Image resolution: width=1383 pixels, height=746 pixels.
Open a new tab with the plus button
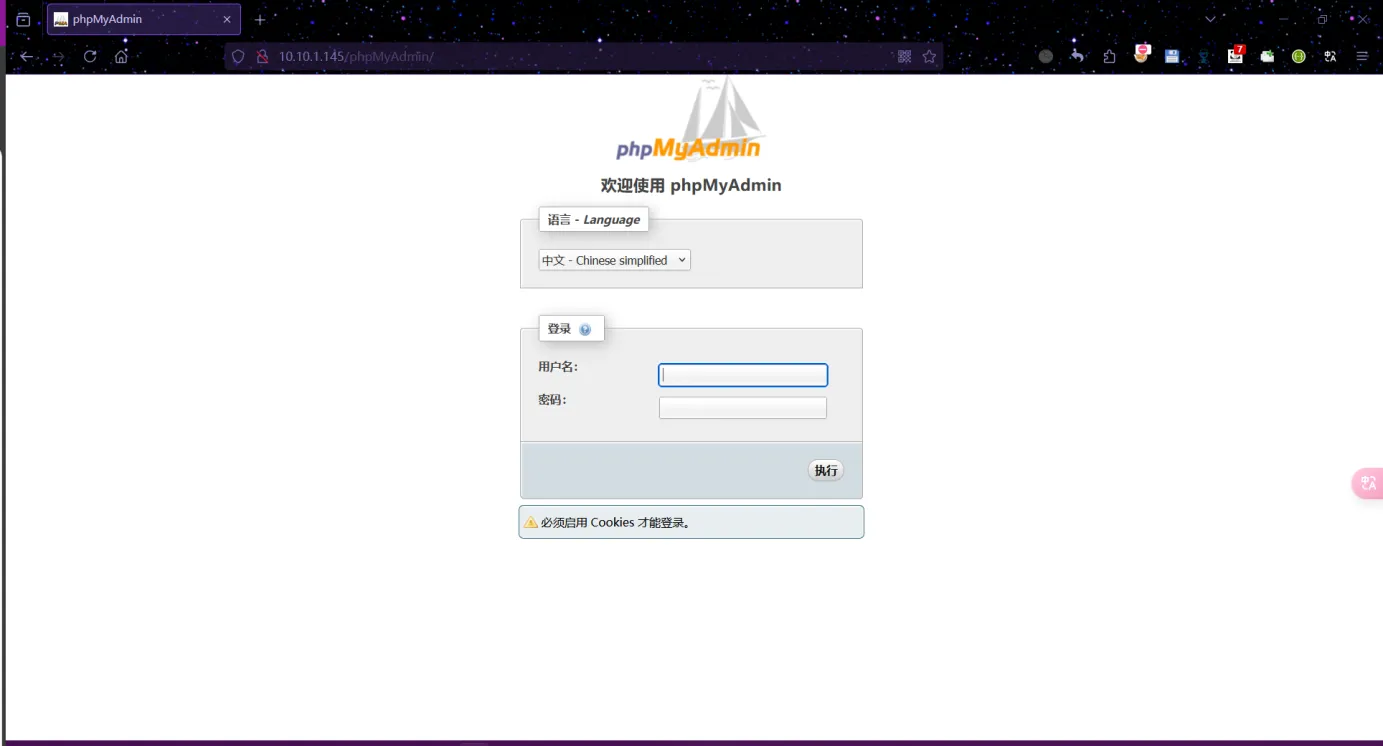coord(260,20)
